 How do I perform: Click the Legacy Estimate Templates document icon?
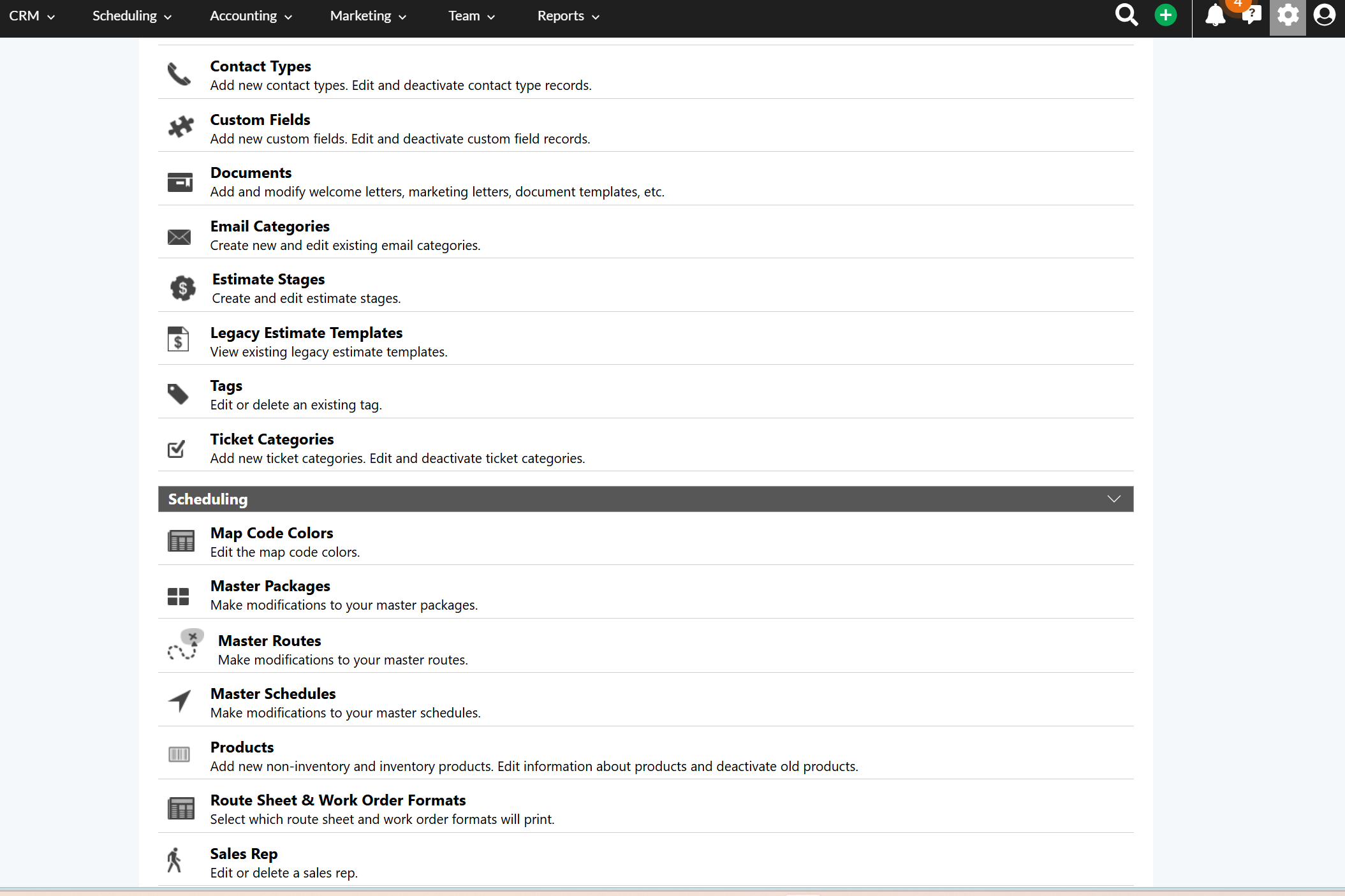(178, 339)
